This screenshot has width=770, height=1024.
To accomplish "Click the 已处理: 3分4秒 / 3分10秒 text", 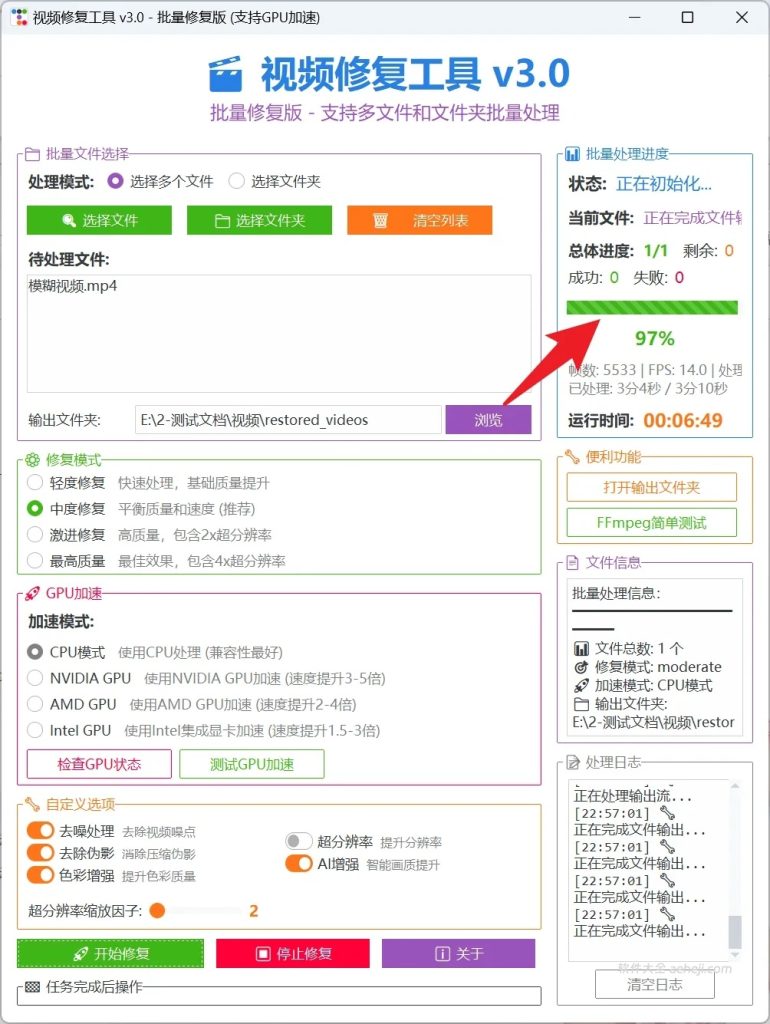I will (648, 389).
